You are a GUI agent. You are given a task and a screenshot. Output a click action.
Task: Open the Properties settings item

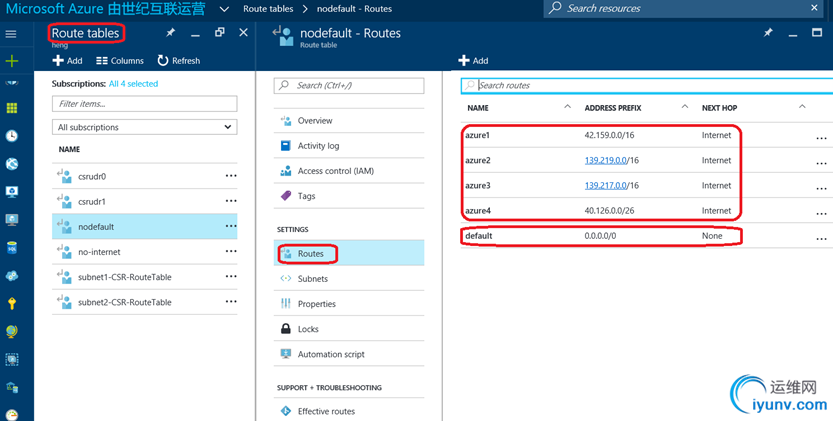tap(349, 304)
